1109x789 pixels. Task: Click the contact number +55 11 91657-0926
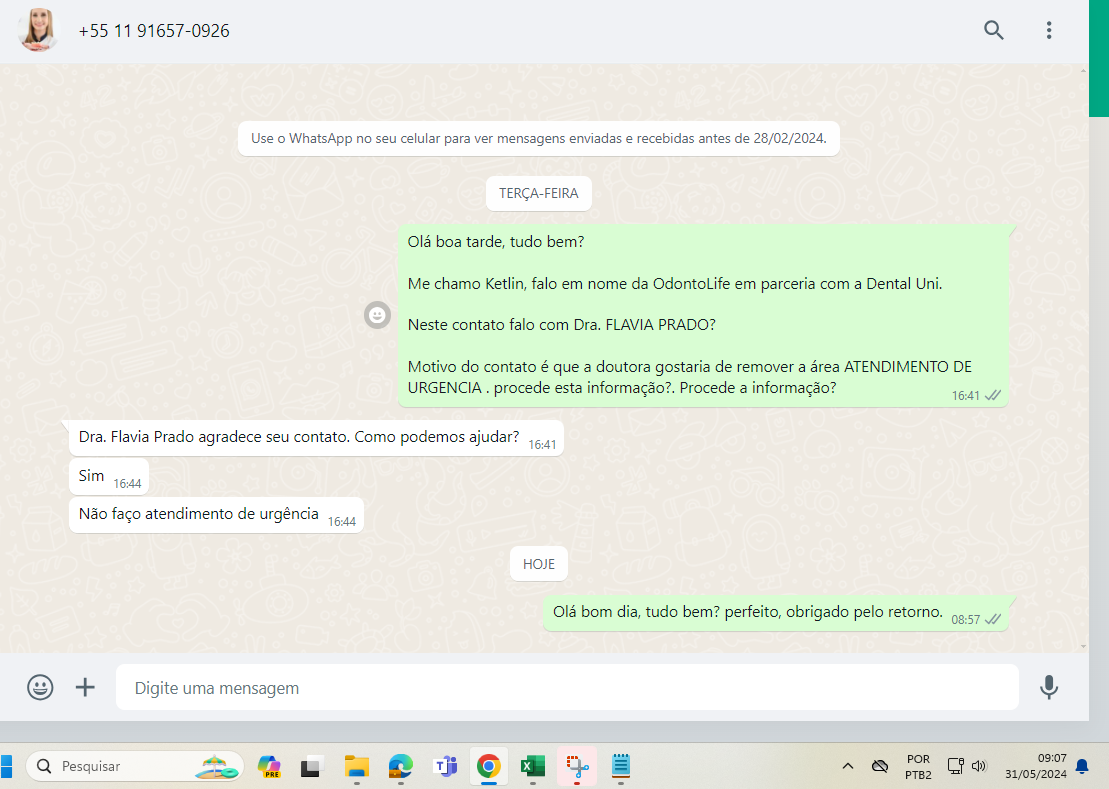tap(154, 31)
